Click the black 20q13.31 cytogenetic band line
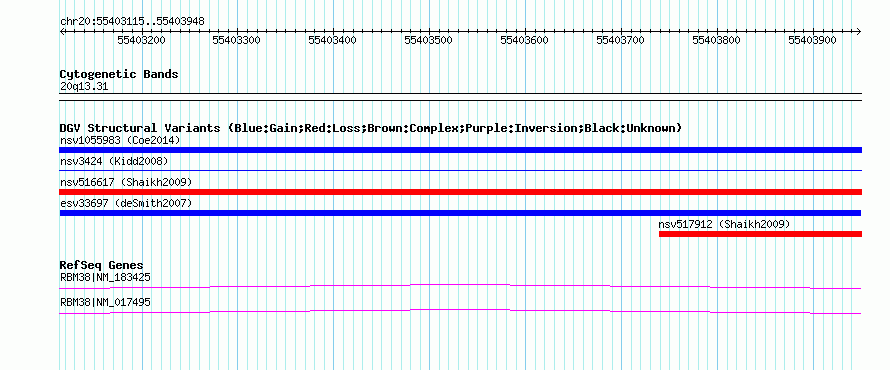The image size is (890, 370). [x=460, y=97]
